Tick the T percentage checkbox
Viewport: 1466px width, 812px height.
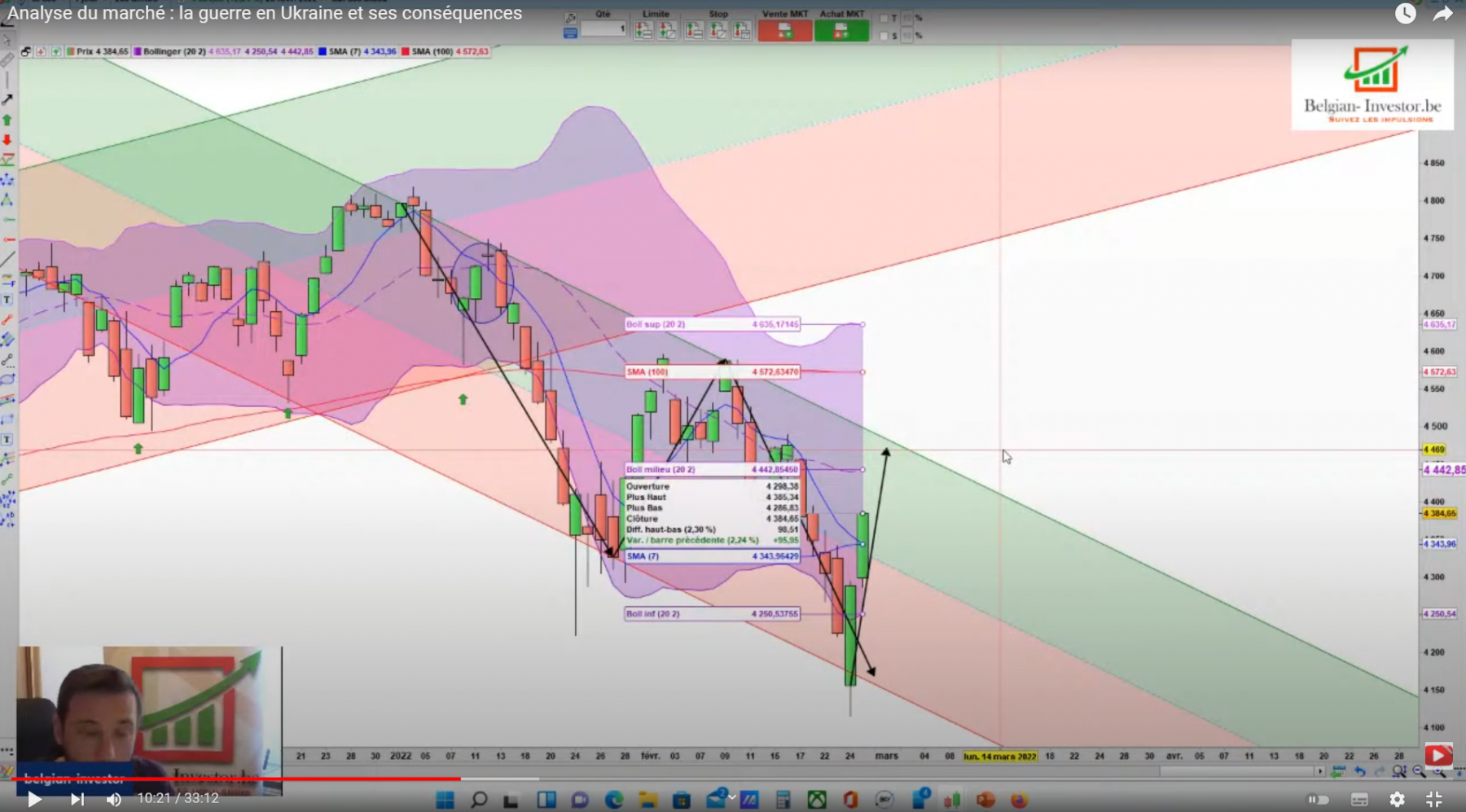tap(884, 18)
